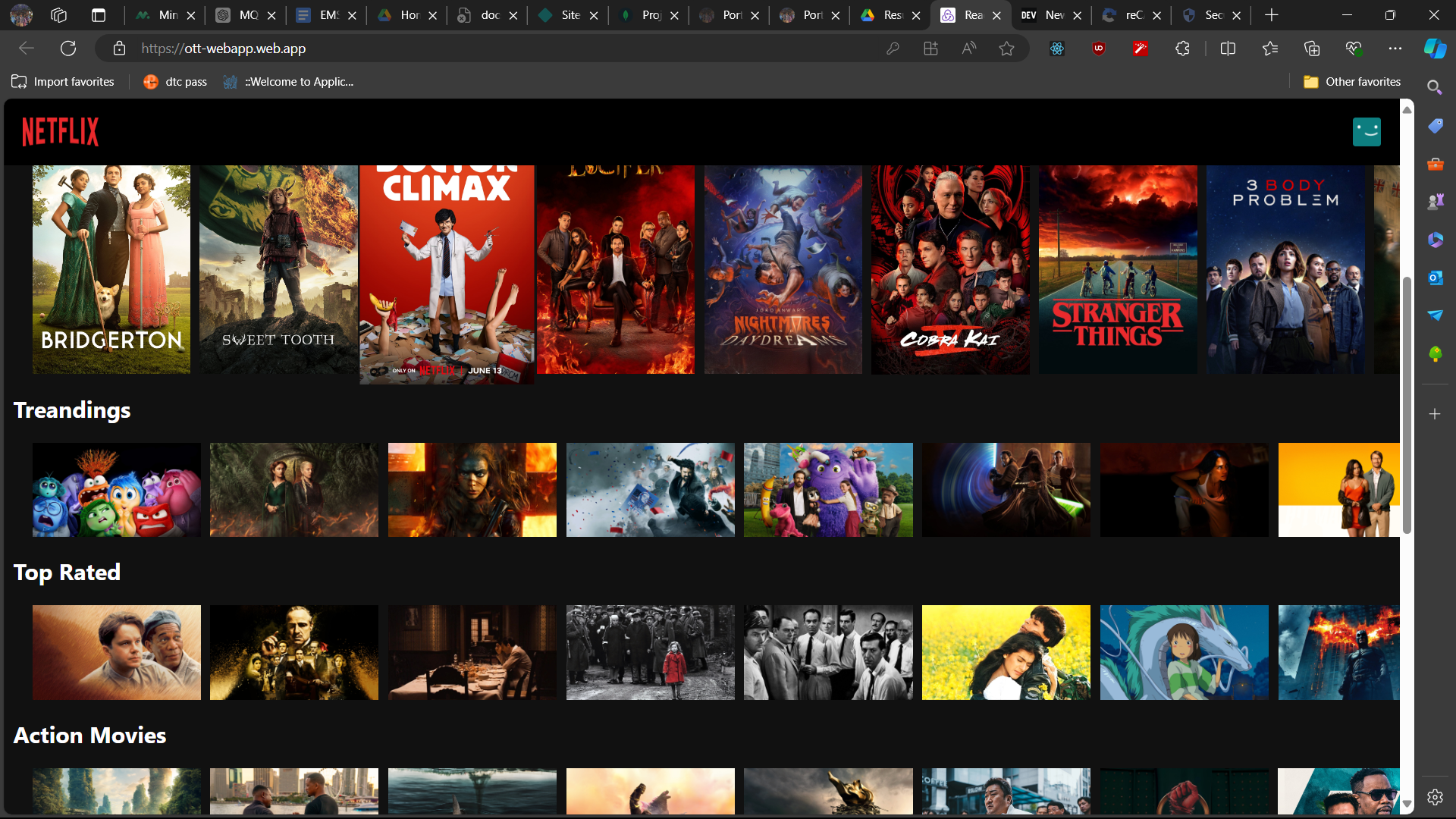Toggle split screen view icon
This screenshot has height=819, width=1456.
pyautogui.click(x=1228, y=49)
